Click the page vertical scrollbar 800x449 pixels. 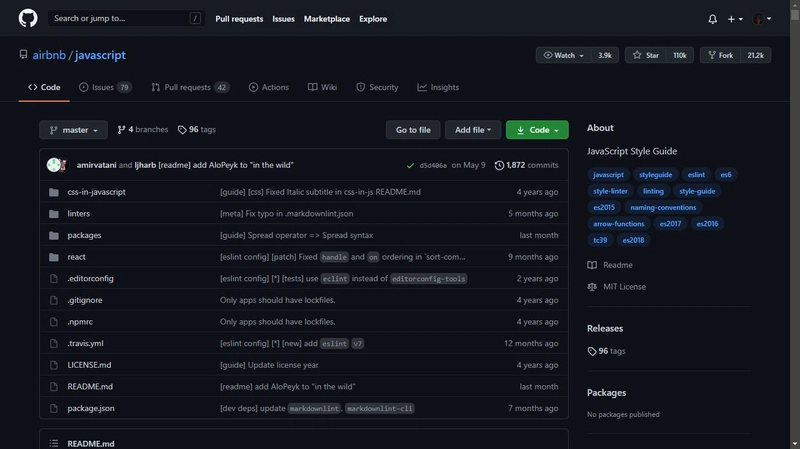point(794,224)
